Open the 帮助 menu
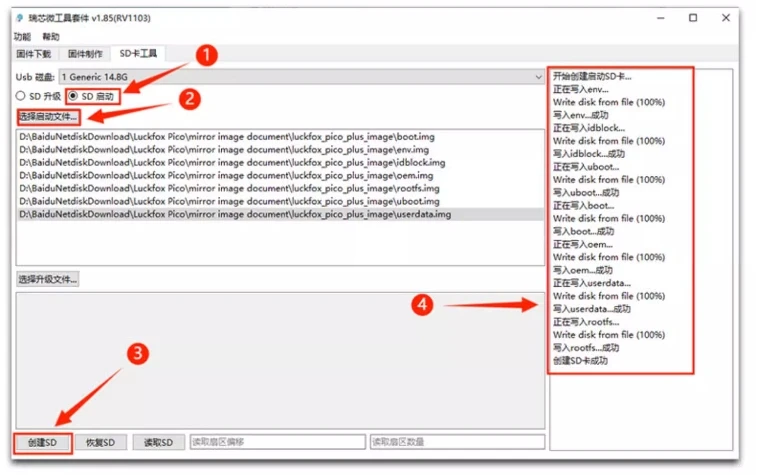 click(x=51, y=36)
